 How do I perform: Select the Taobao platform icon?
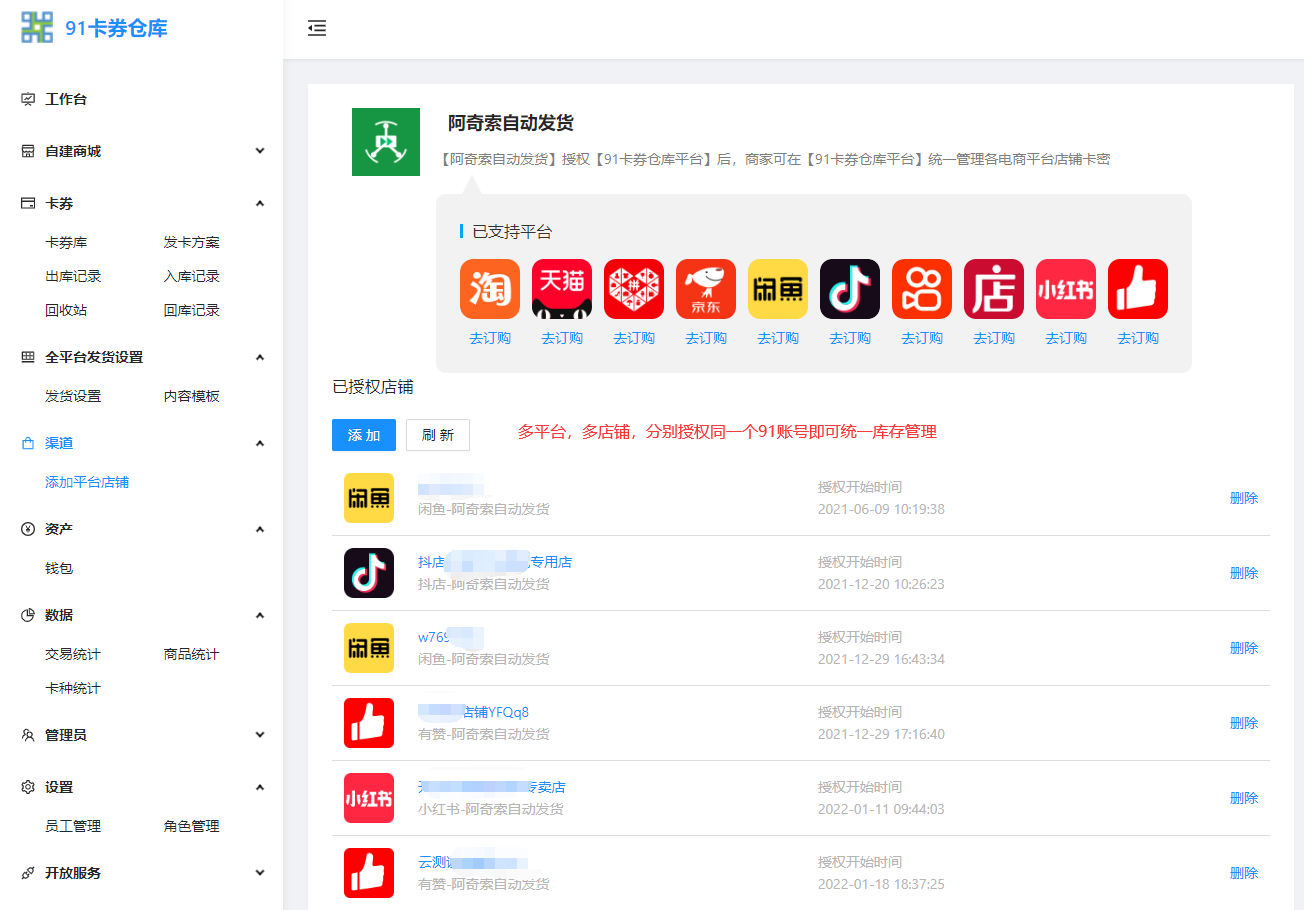(489, 288)
